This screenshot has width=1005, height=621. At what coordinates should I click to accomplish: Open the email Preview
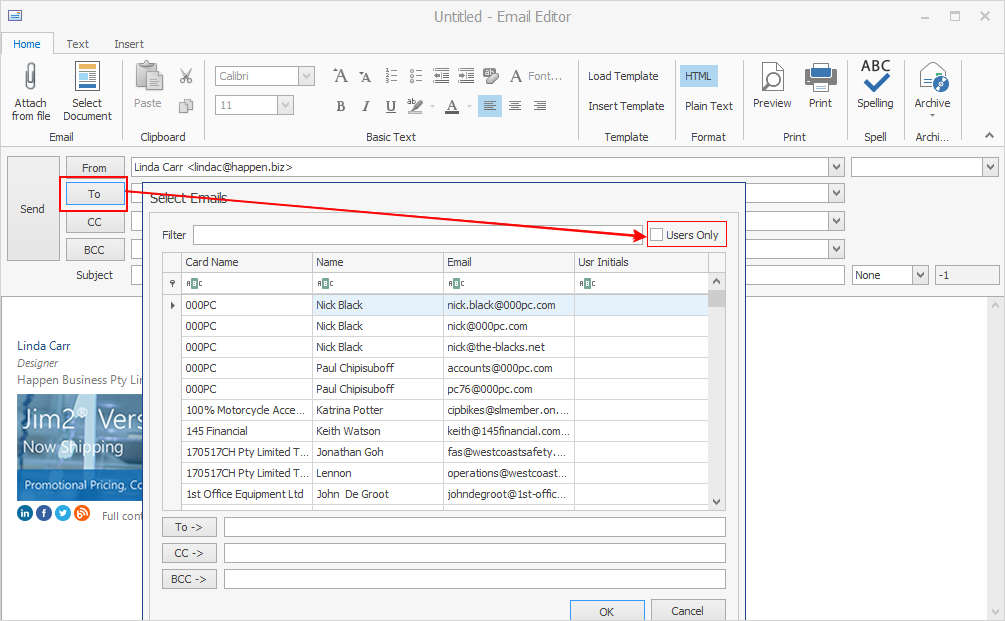click(x=771, y=84)
